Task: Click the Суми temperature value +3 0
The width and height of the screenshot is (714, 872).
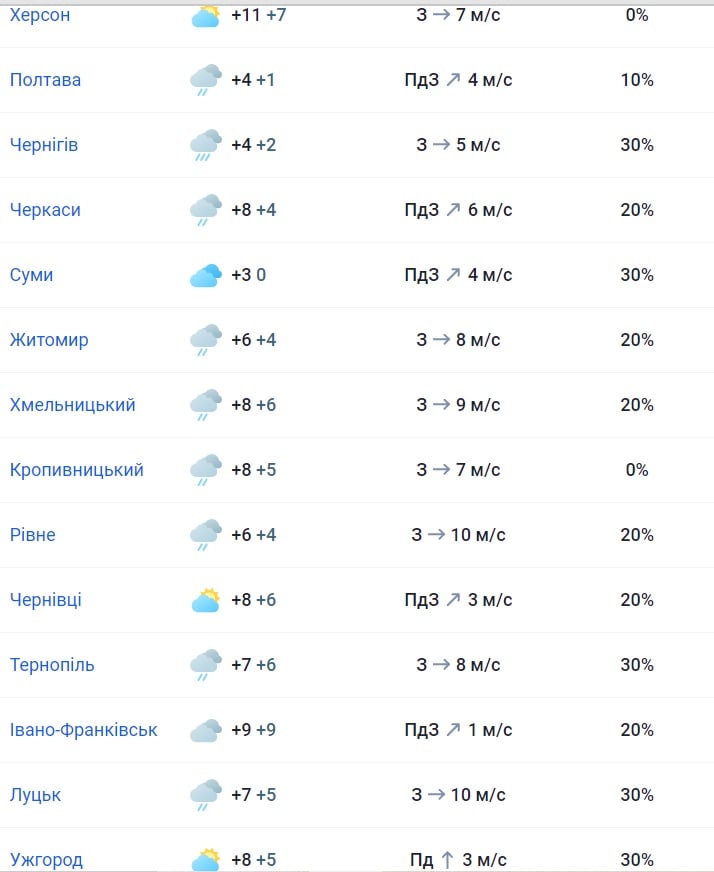Action: click(x=248, y=275)
